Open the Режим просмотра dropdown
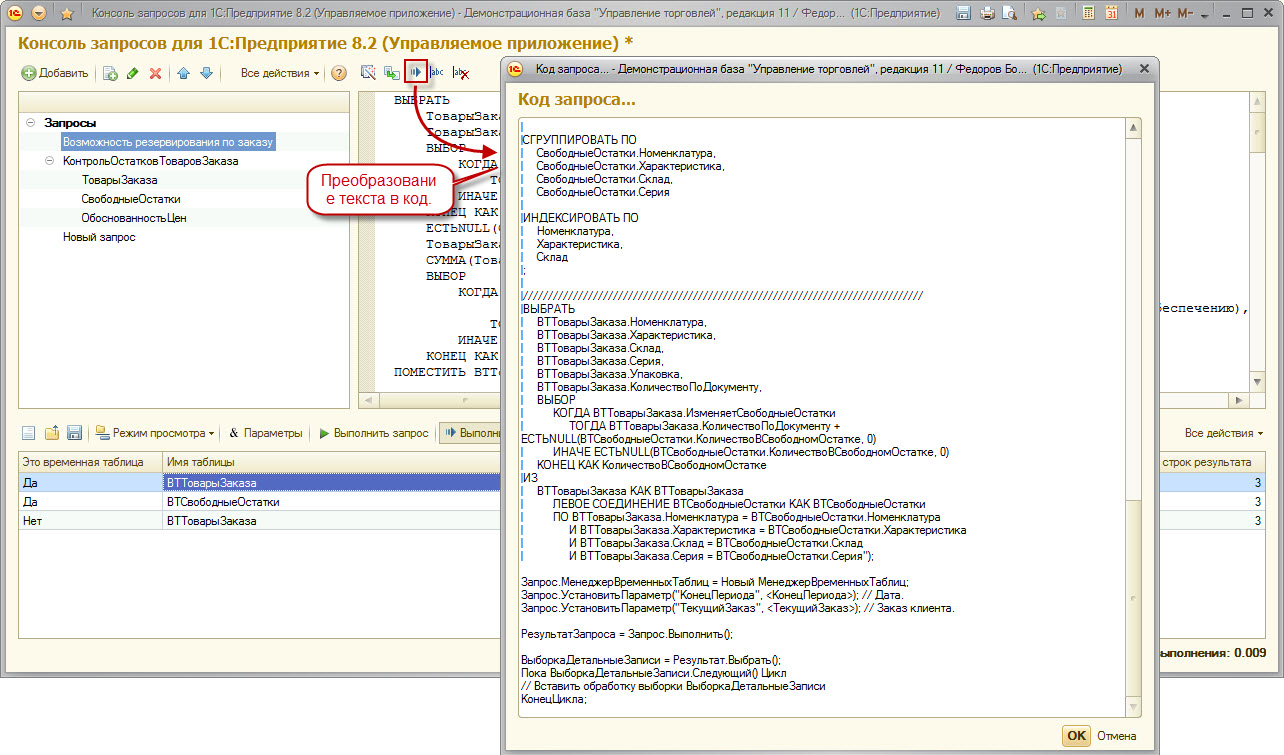Viewport: 1284px width, 755px height. [154, 433]
